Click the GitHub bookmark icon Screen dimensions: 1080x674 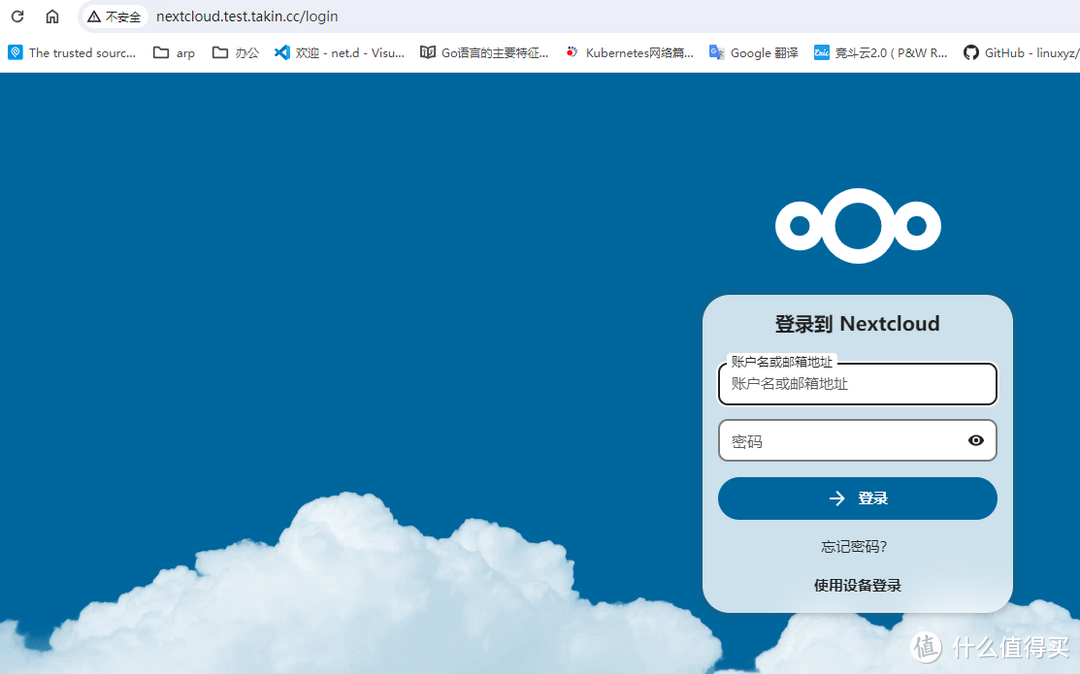pyautogui.click(x=971, y=52)
